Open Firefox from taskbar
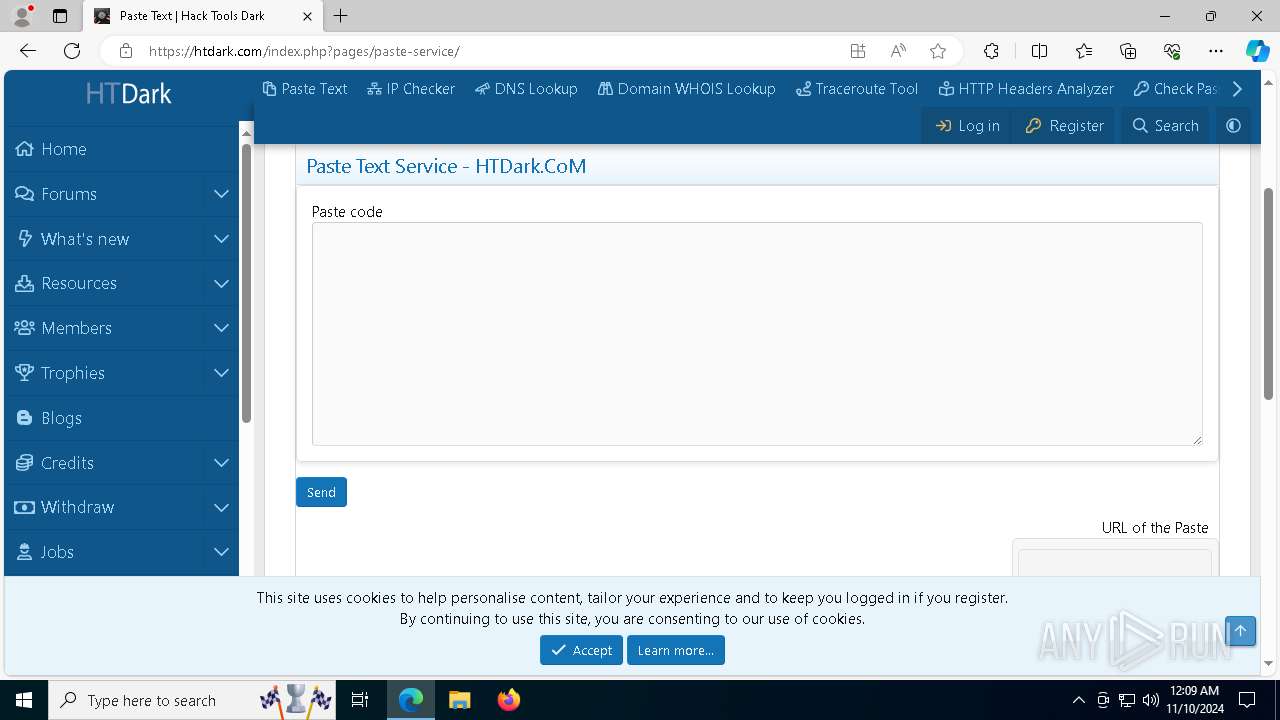Image resolution: width=1280 pixels, height=720 pixels. [x=508, y=700]
